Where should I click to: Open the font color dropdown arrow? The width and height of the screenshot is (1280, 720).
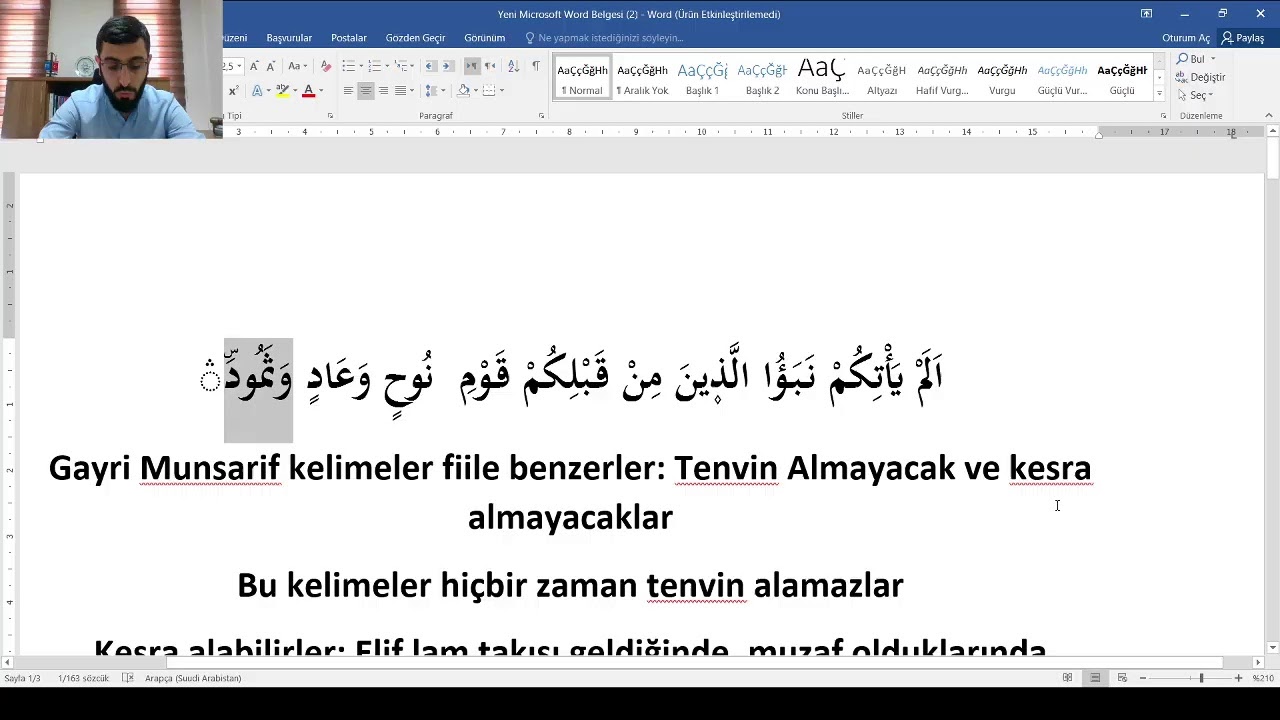(320, 91)
